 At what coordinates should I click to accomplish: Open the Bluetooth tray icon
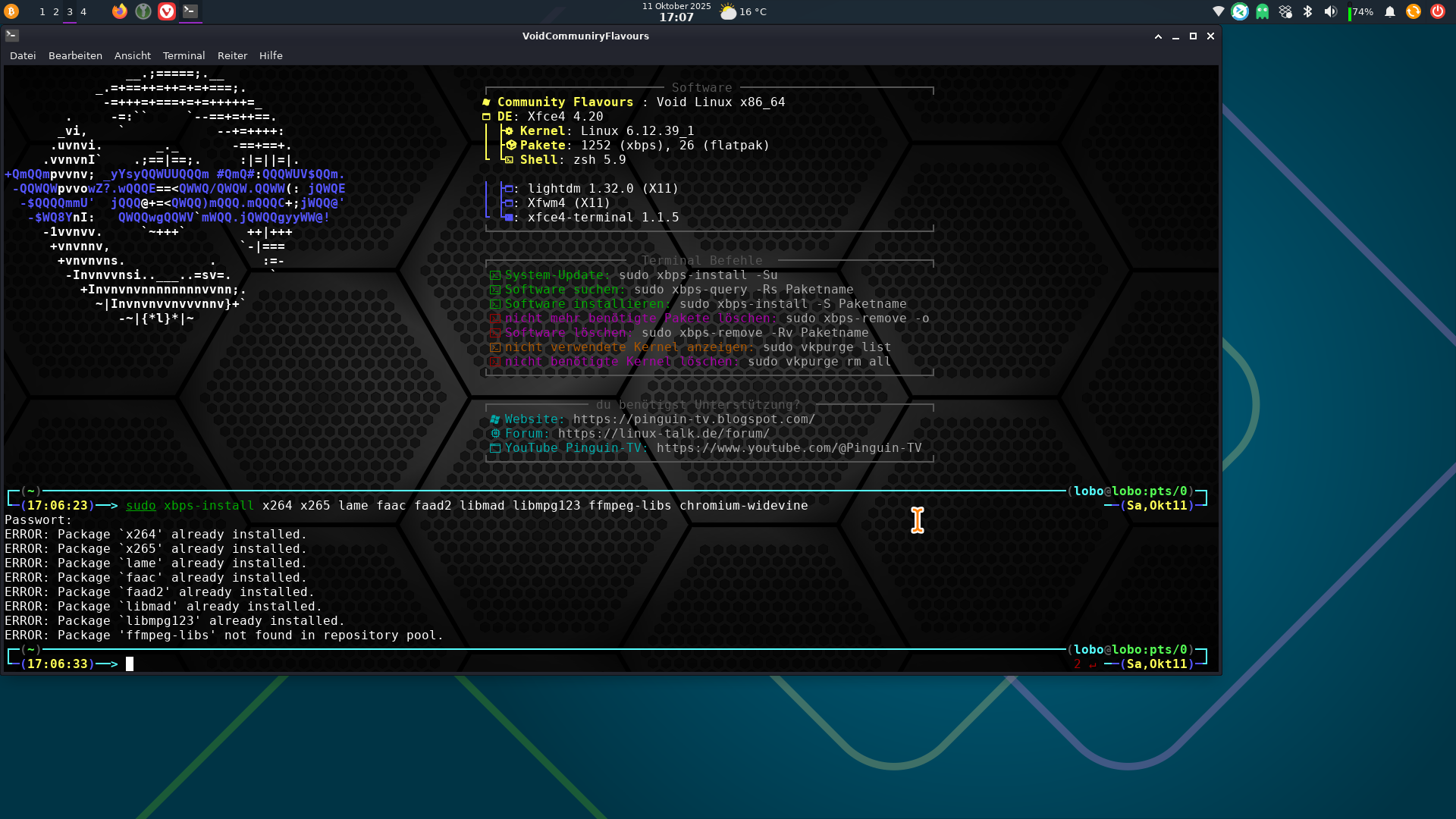point(1307,11)
